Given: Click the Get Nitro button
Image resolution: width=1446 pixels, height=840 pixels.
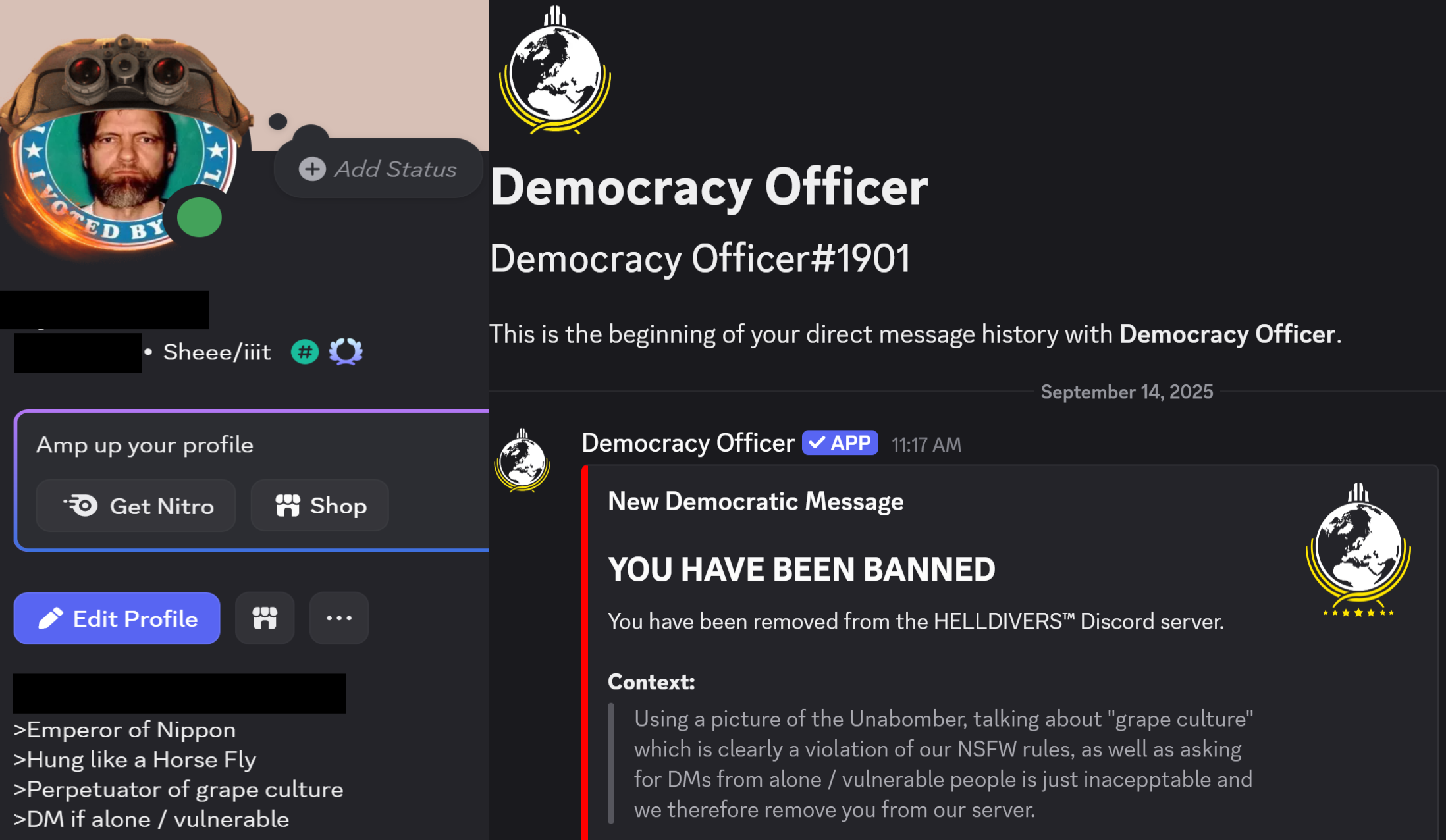Looking at the screenshot, I should point(136,506).
